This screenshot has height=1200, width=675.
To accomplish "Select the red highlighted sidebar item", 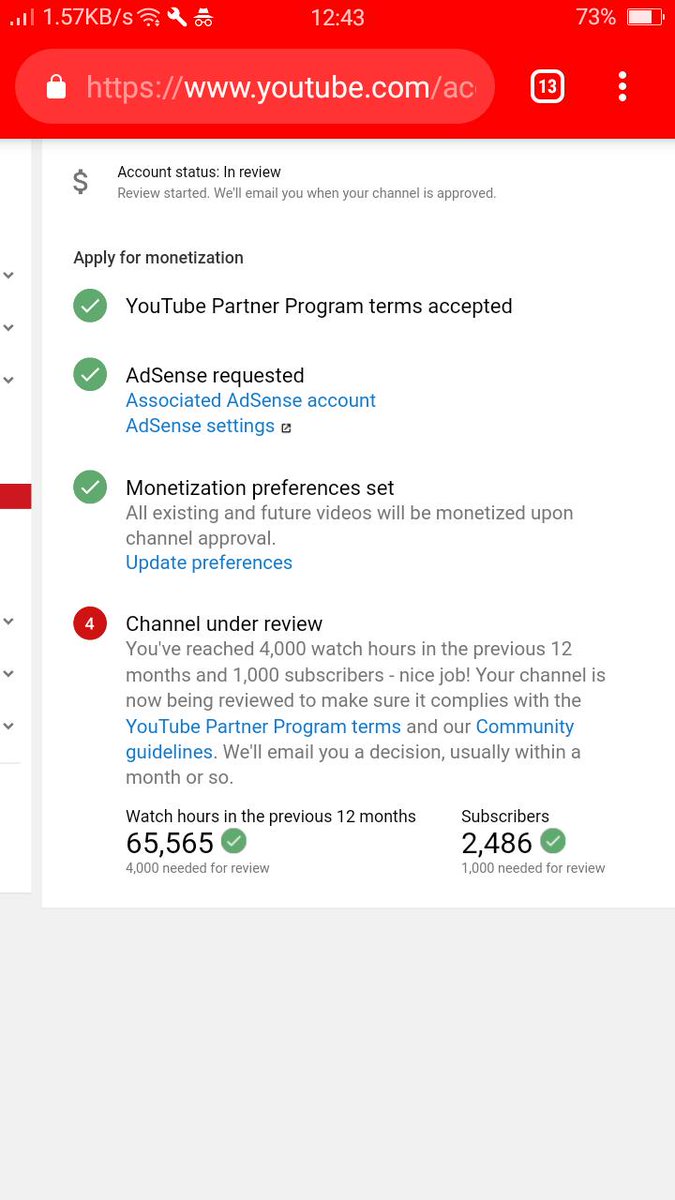I will coord(16,496).
